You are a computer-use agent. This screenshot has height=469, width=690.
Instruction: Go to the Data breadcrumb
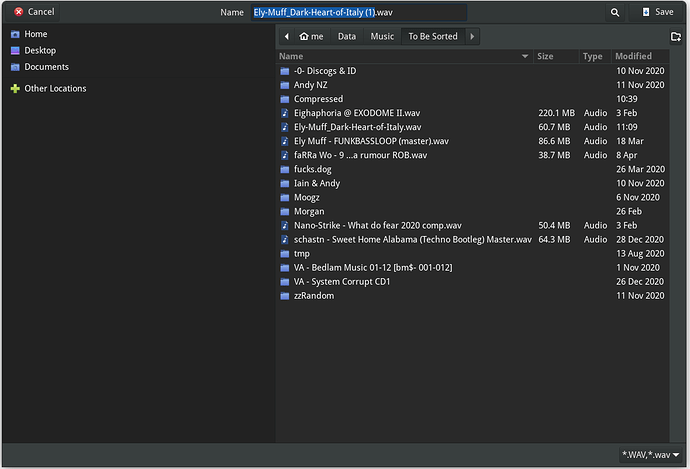coord(347,37)
